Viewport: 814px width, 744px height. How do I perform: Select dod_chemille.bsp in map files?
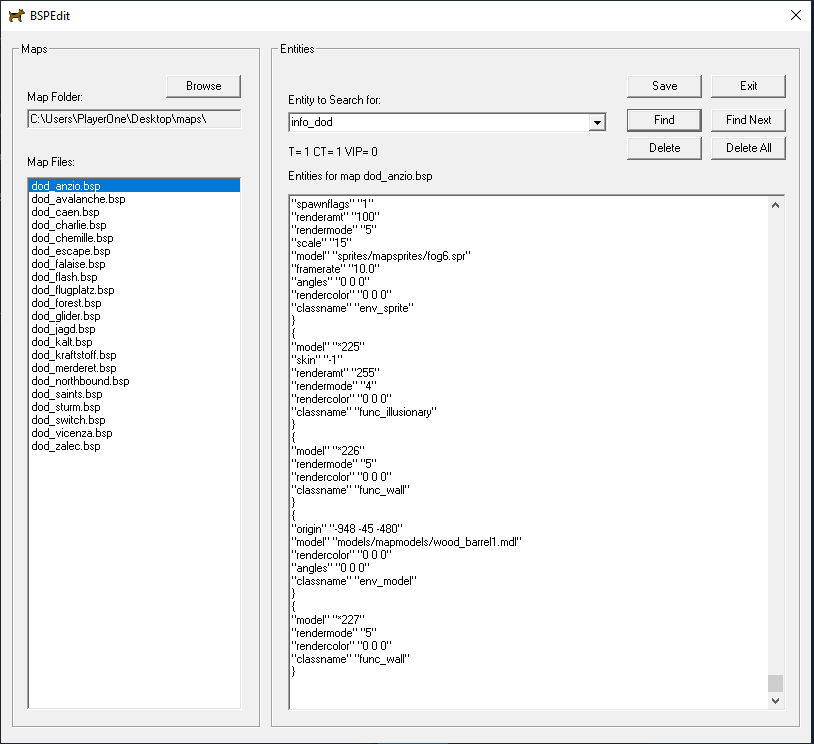coord(134,238)
